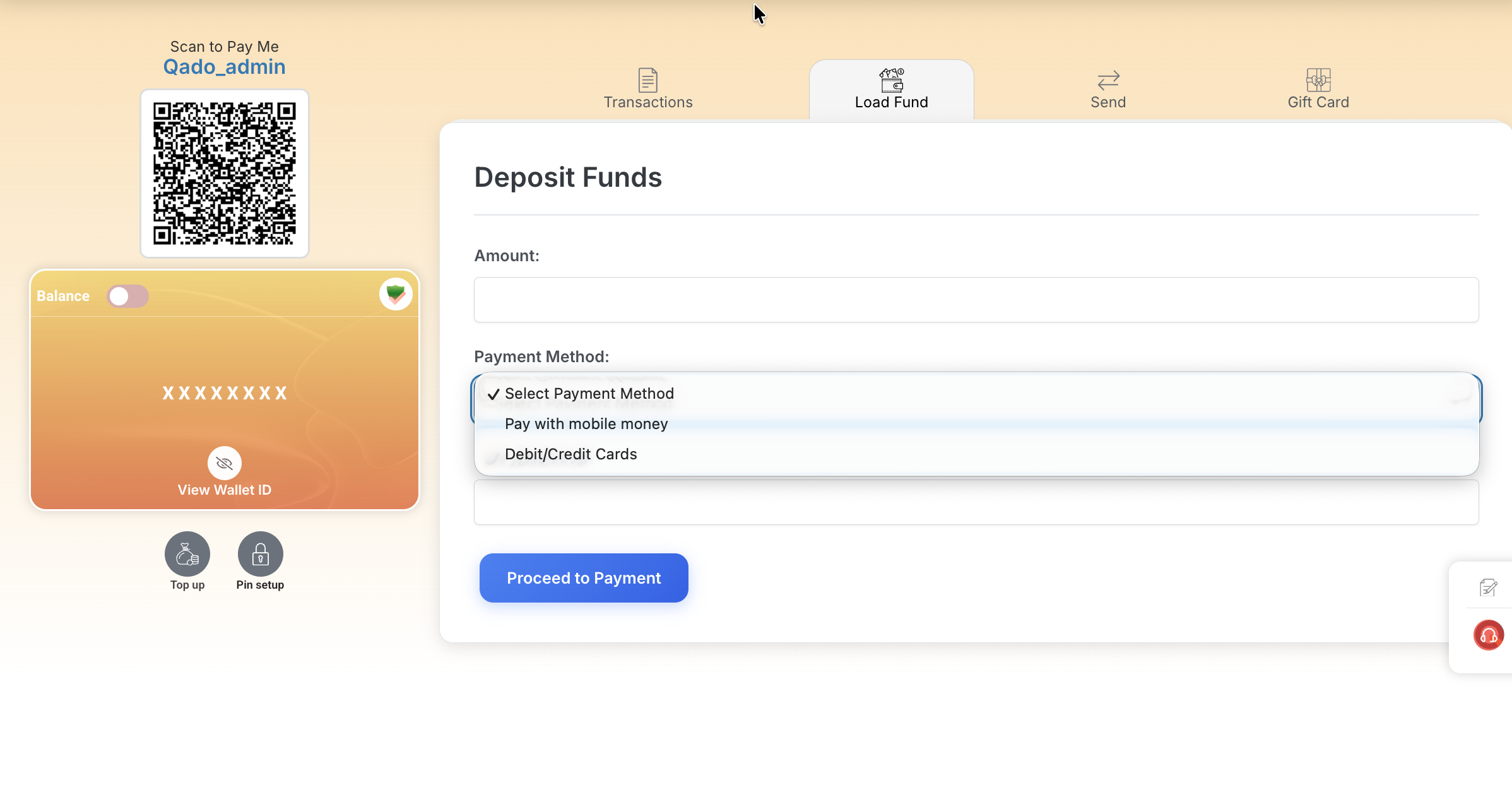1512x795 pixels.
Task: Switch to the Transactions tab label
Action: 648,102
